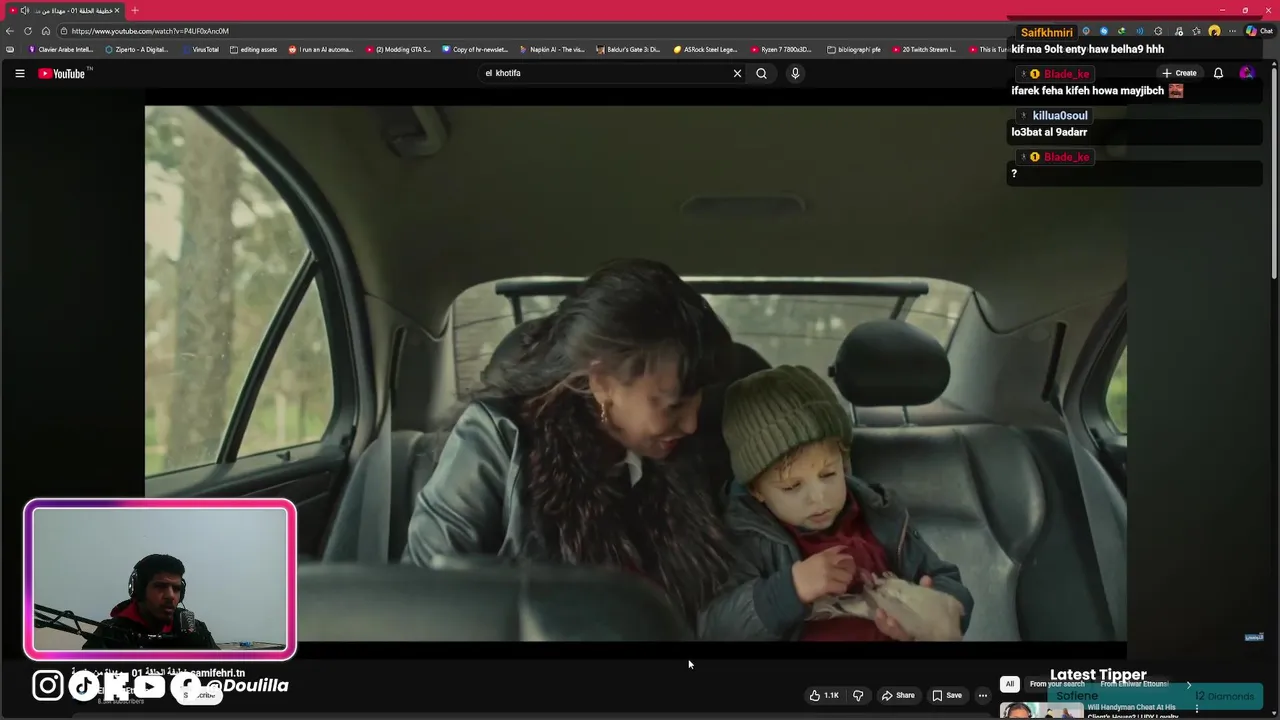Save the video to a playlist
The width and height of the screenshot is (1280, 720).
pos(947,695)
